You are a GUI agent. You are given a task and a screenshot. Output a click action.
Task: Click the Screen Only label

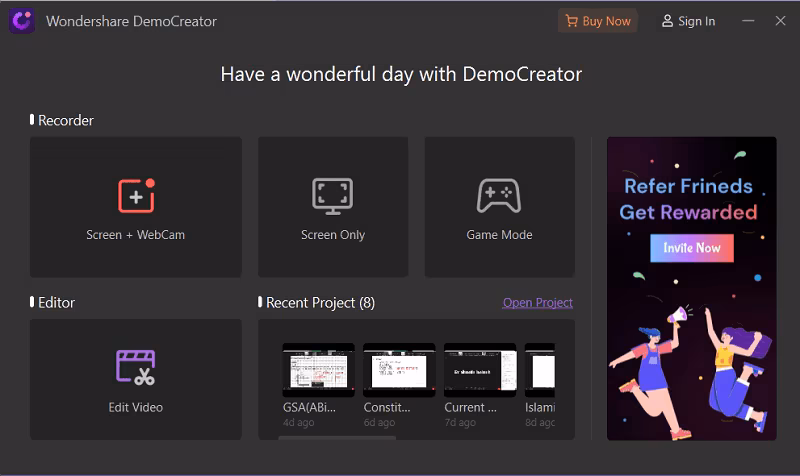[x=333, y=235]
